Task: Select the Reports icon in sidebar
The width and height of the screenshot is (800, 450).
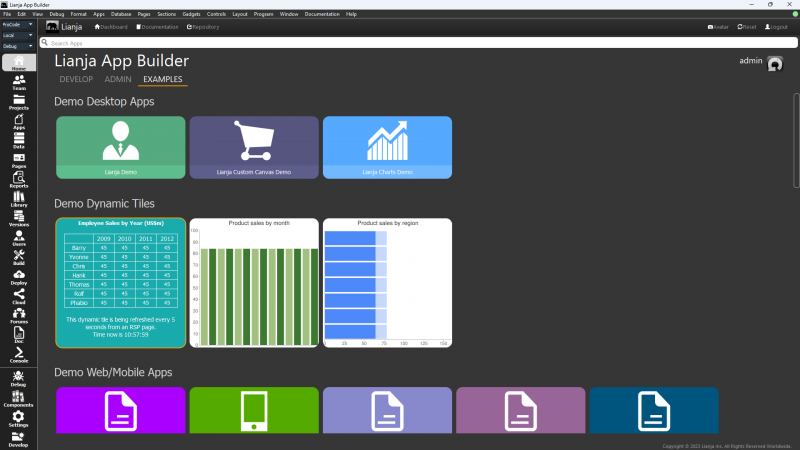Action: coord(19,179)
